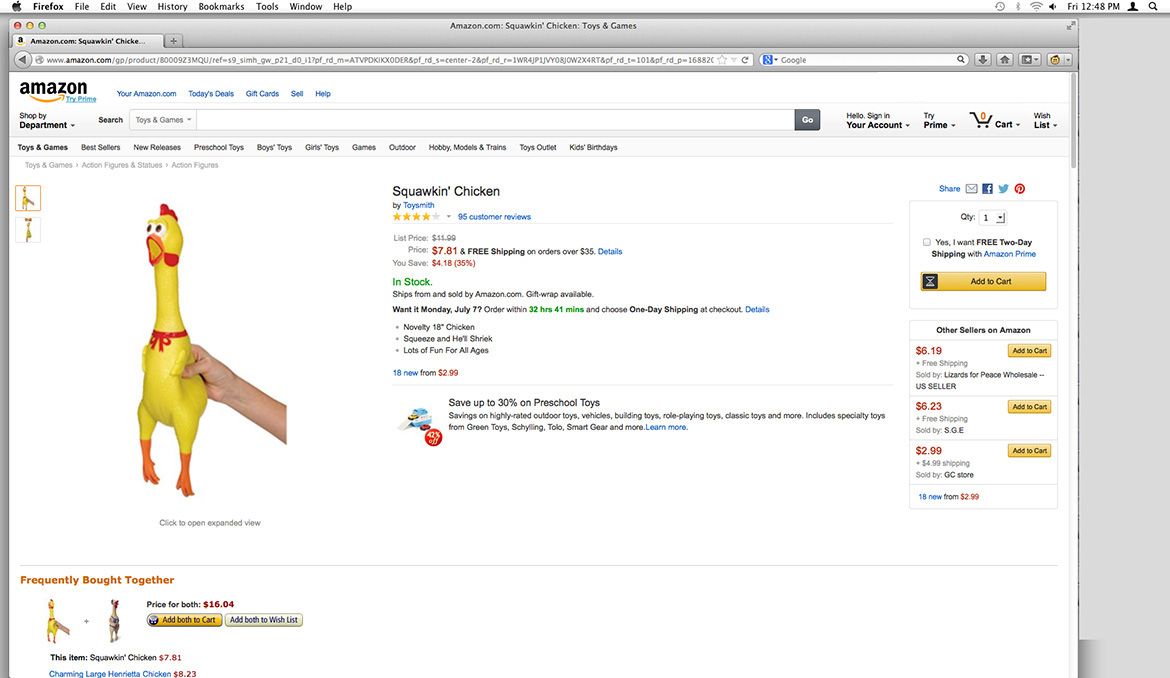Go to Firefox home page icon
Viewport: 1170px width, 678px height.
click(x=1005, y=60)
